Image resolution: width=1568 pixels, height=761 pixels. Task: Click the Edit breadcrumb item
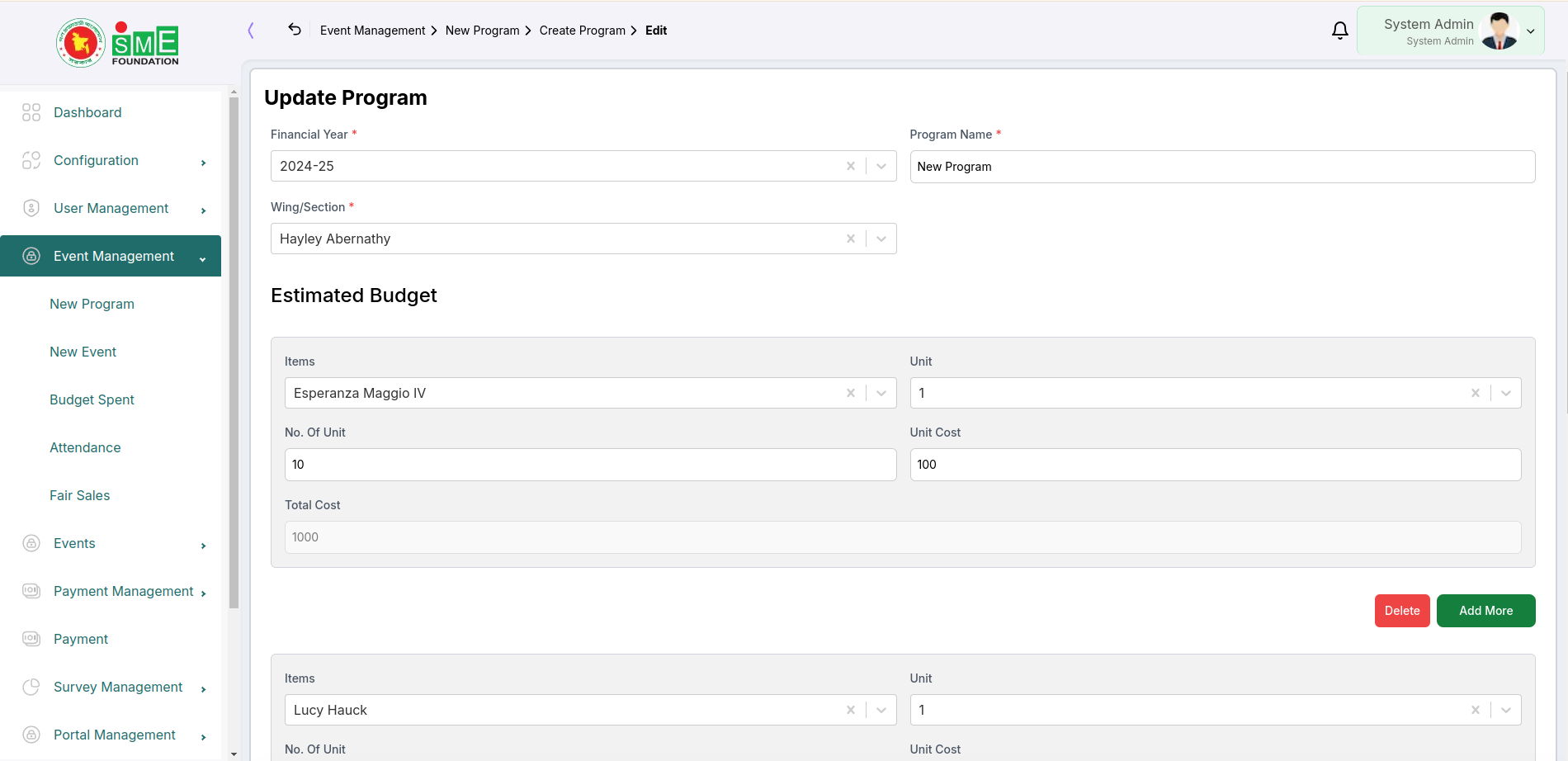[x=656, y=31]
